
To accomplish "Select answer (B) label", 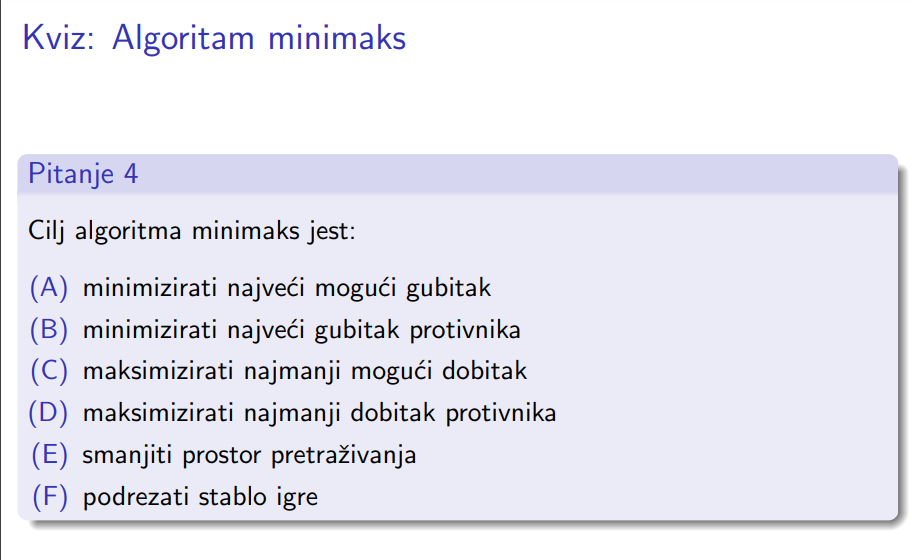I will [49, 329].
